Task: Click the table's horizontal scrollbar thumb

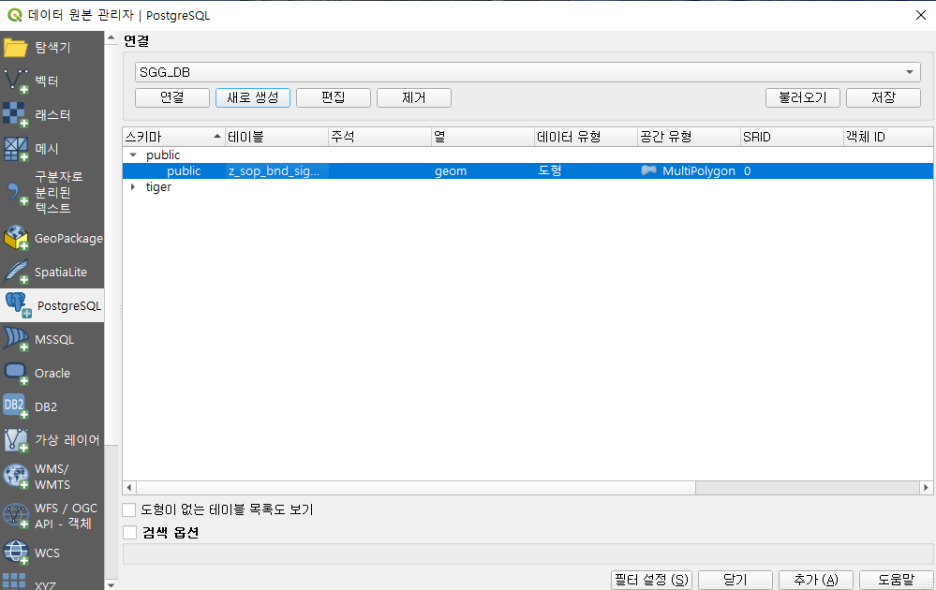Action: pyautogui.click(x=416, y=487)
